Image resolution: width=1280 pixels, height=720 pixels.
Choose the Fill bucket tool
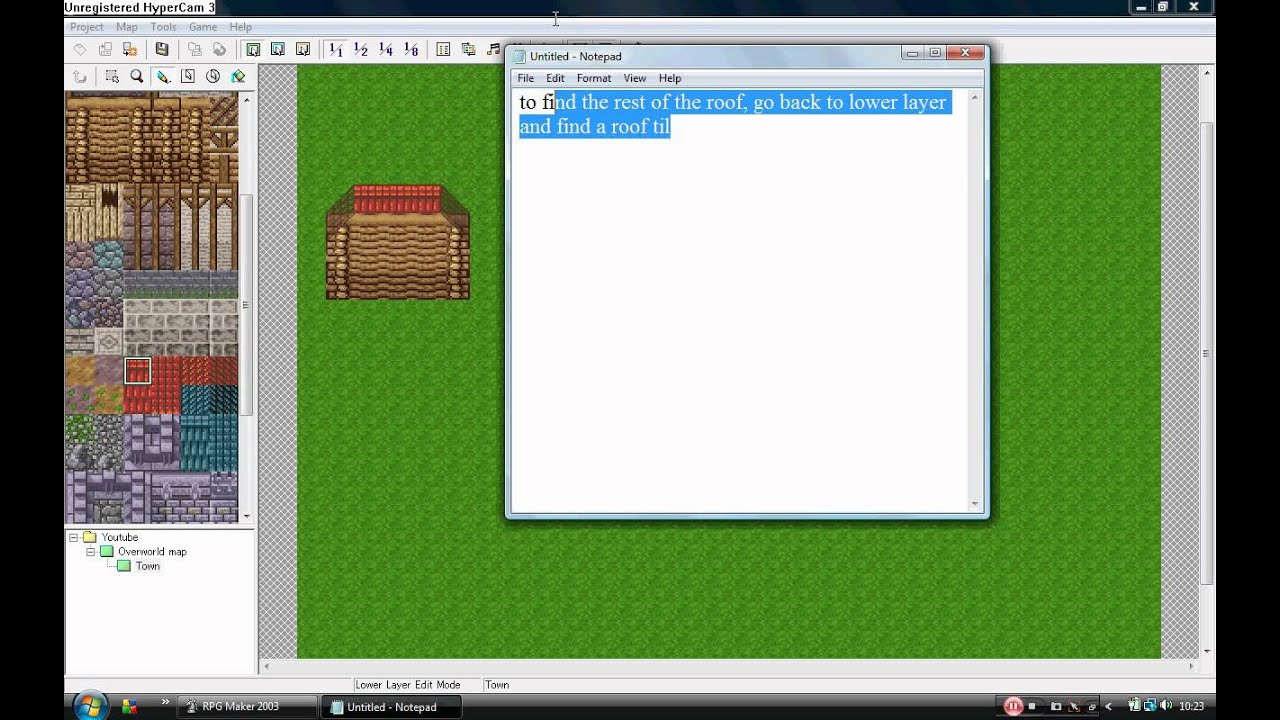pyautogui.click(x=238, y=76)
